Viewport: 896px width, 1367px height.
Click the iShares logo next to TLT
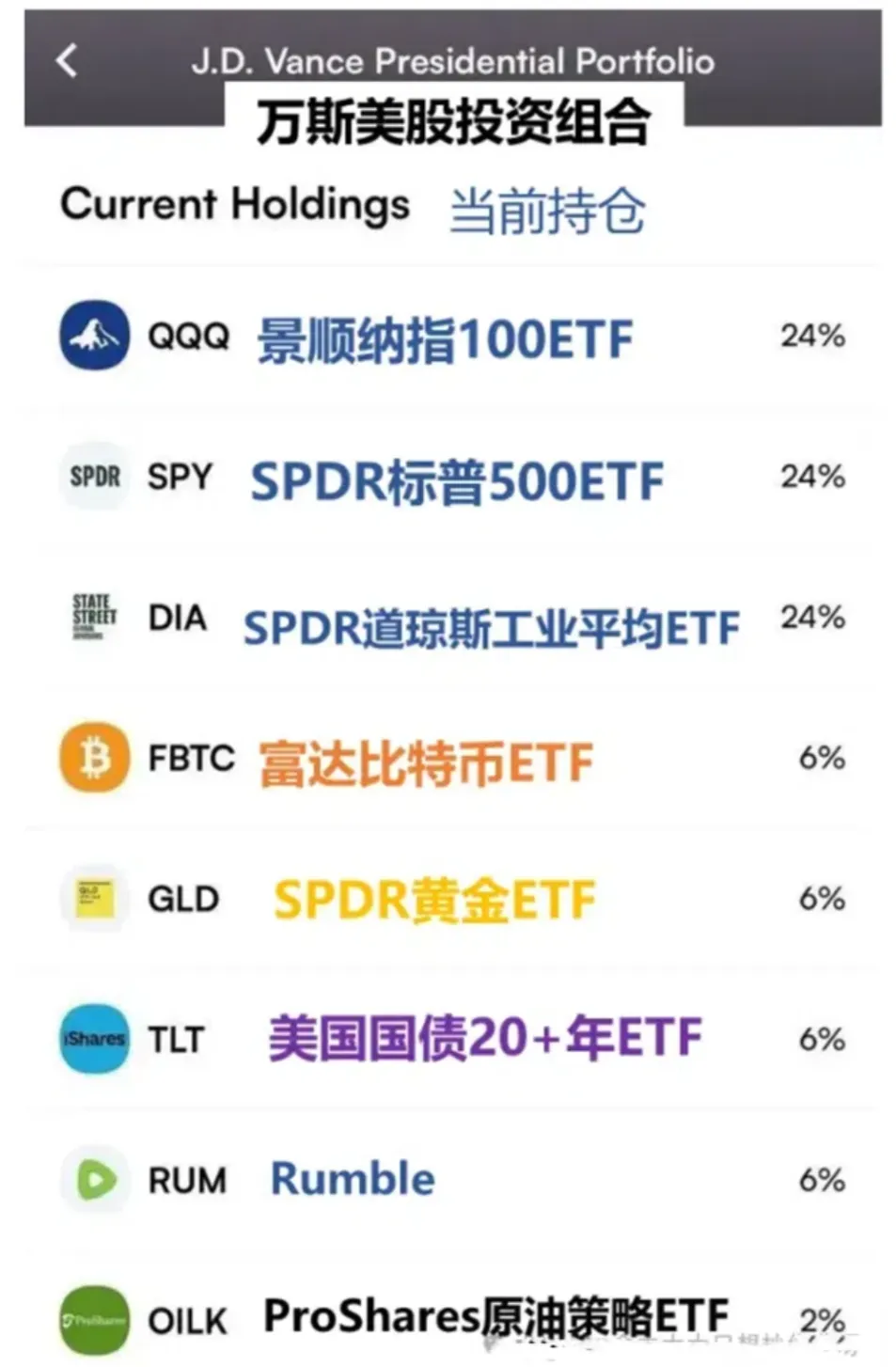tap(94, 1039)
